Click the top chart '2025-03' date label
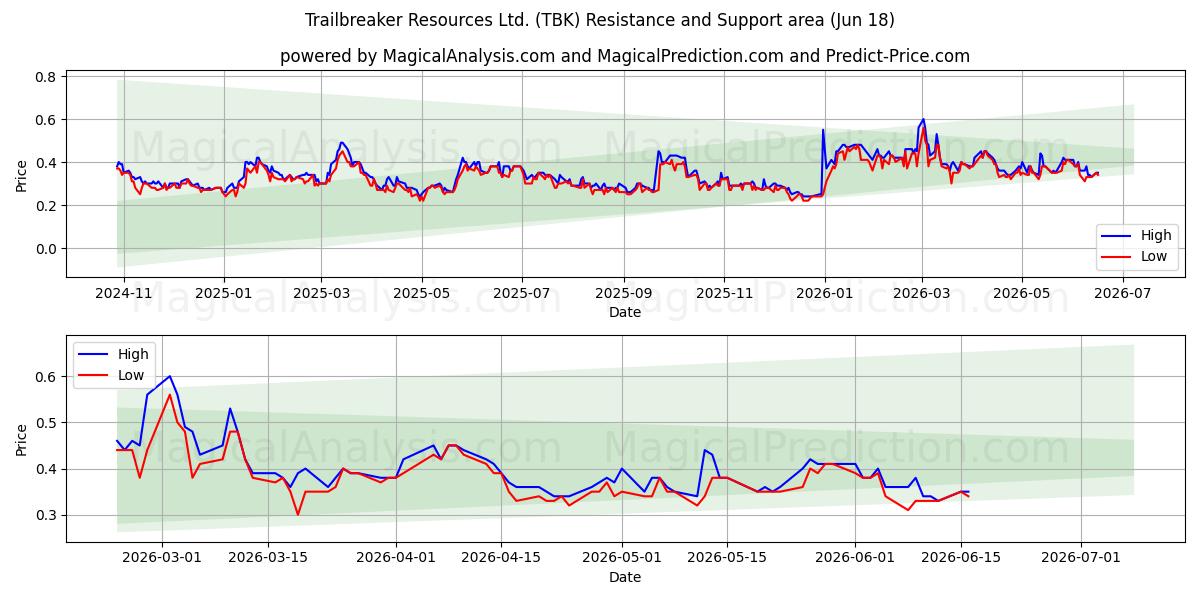This screenshot has width=1200, height=600. (321, 294)
